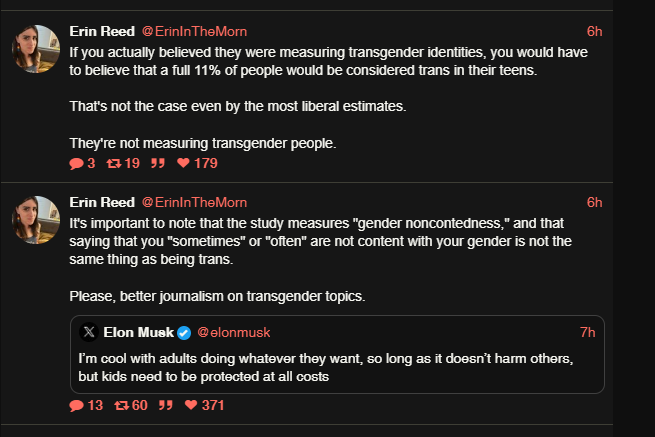This screenshot has height=437, width=655.
Task: Open the Erin Reed name link in first tweet
Action: point(101,31)
